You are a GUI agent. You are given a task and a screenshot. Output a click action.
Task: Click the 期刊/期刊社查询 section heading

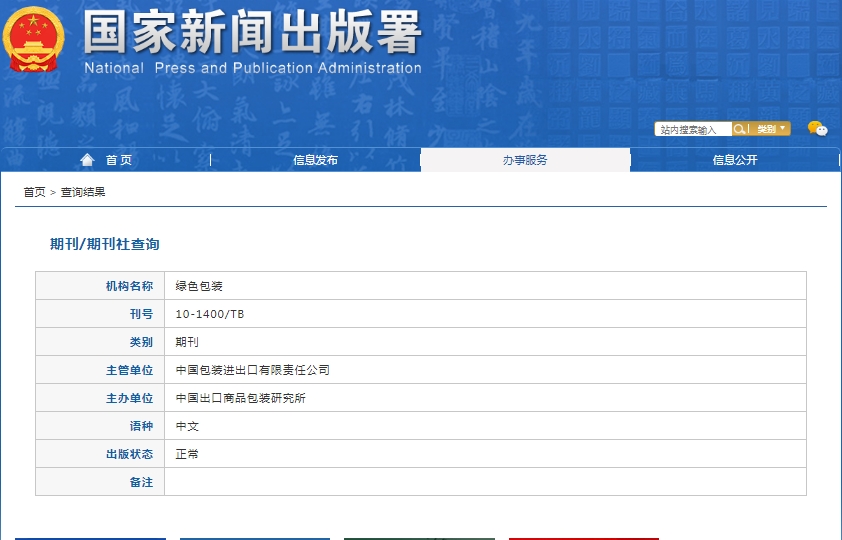(x=105, y=244)
